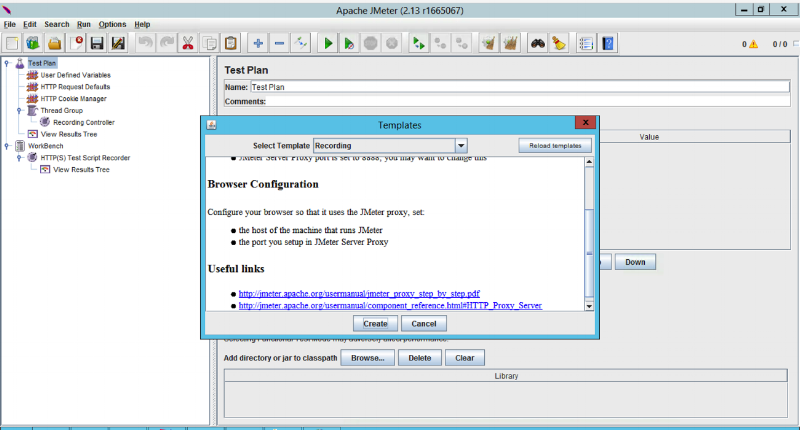Open the Options menu
800x430 pixels.
click(x=112, y=24)
